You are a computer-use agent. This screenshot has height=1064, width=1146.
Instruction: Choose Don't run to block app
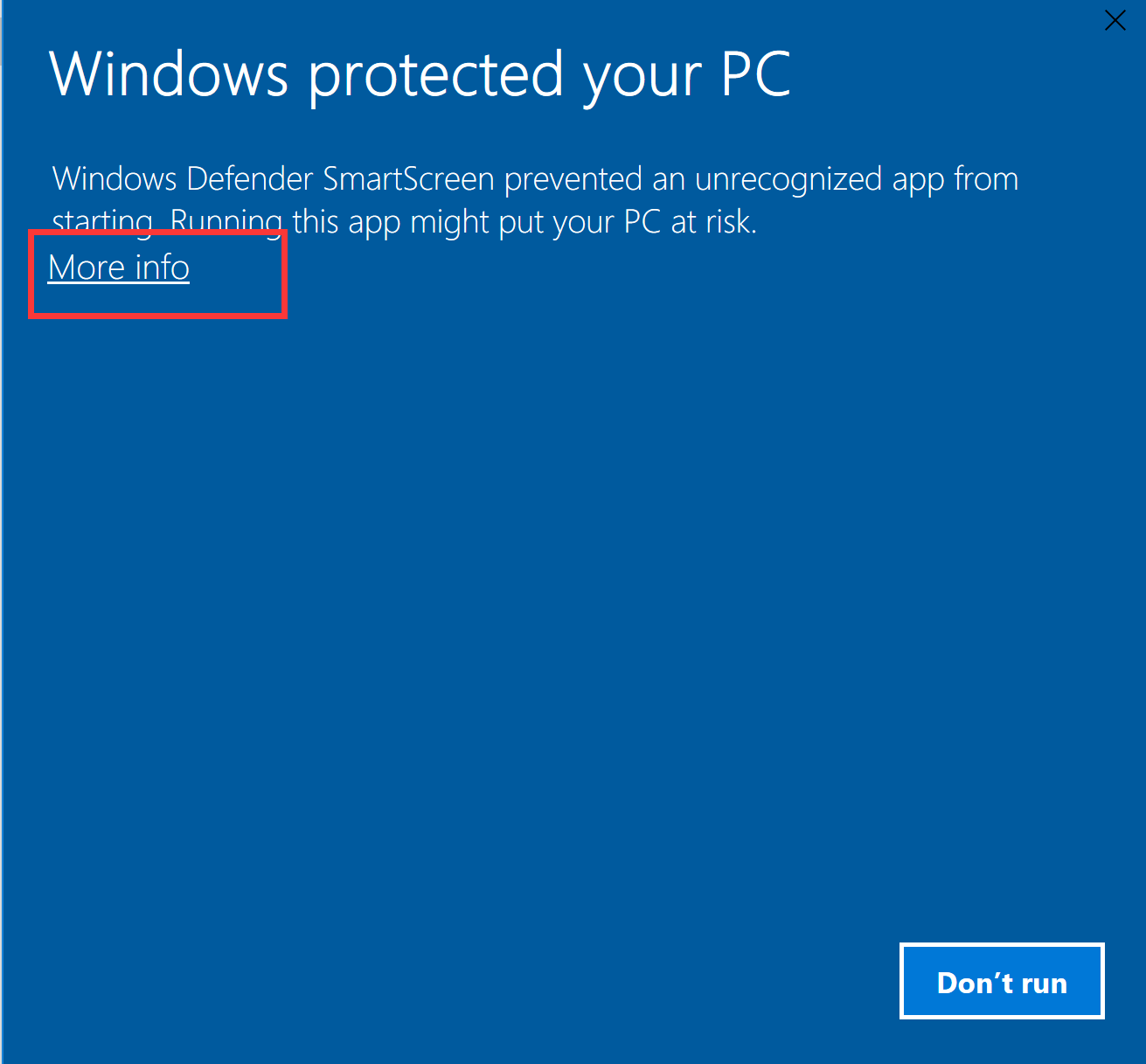(1002, 982)
